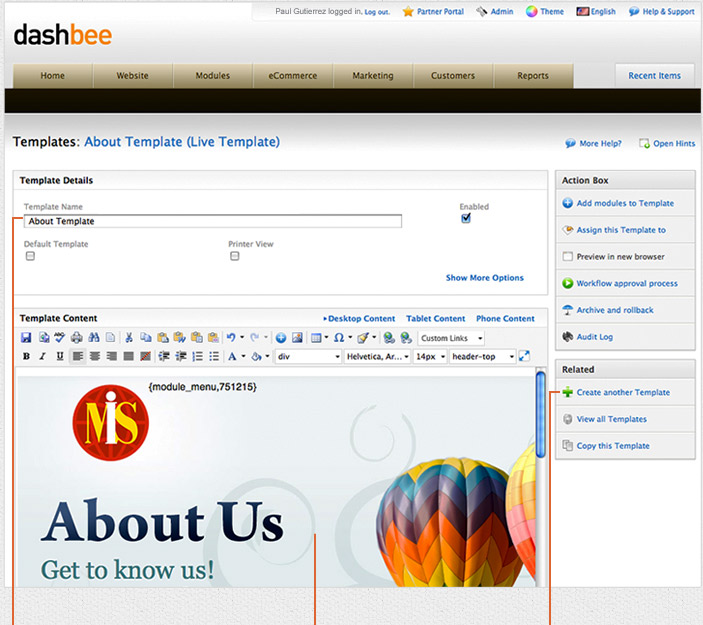Expand the Undo history dropdown arrow
This screenshot has height=625, width=703.
[x=242, y=337]
